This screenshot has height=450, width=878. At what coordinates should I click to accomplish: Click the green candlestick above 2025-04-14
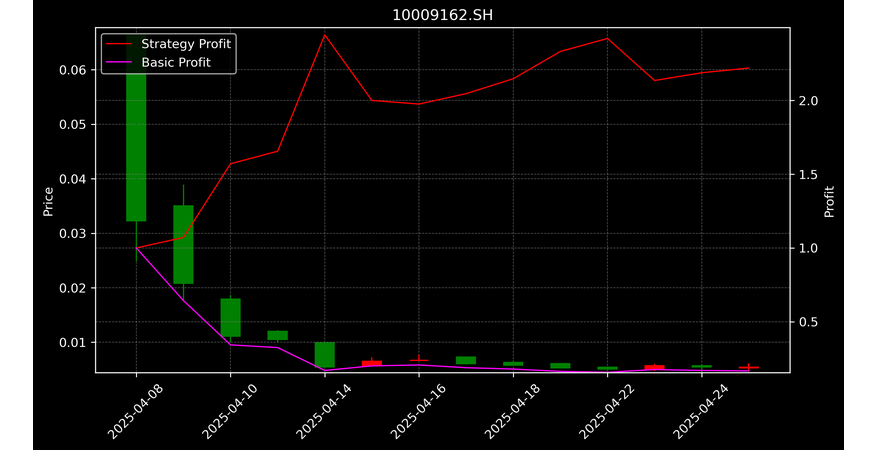pyautogui.click(x=325, y=354)
